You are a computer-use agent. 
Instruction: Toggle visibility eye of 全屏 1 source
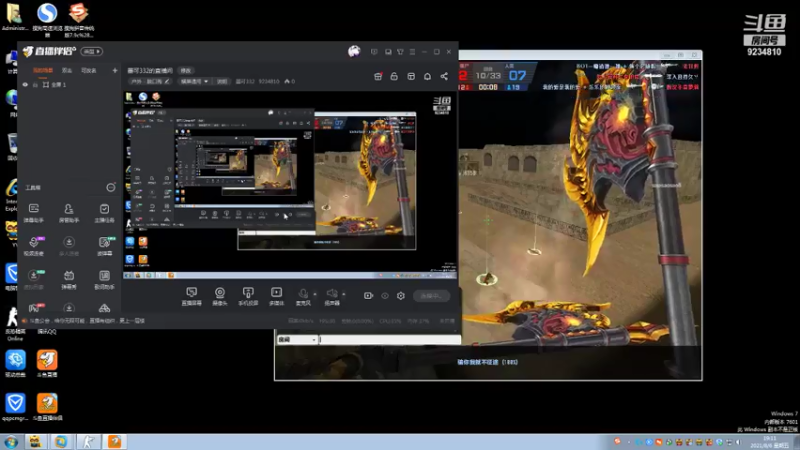[25, 85]
